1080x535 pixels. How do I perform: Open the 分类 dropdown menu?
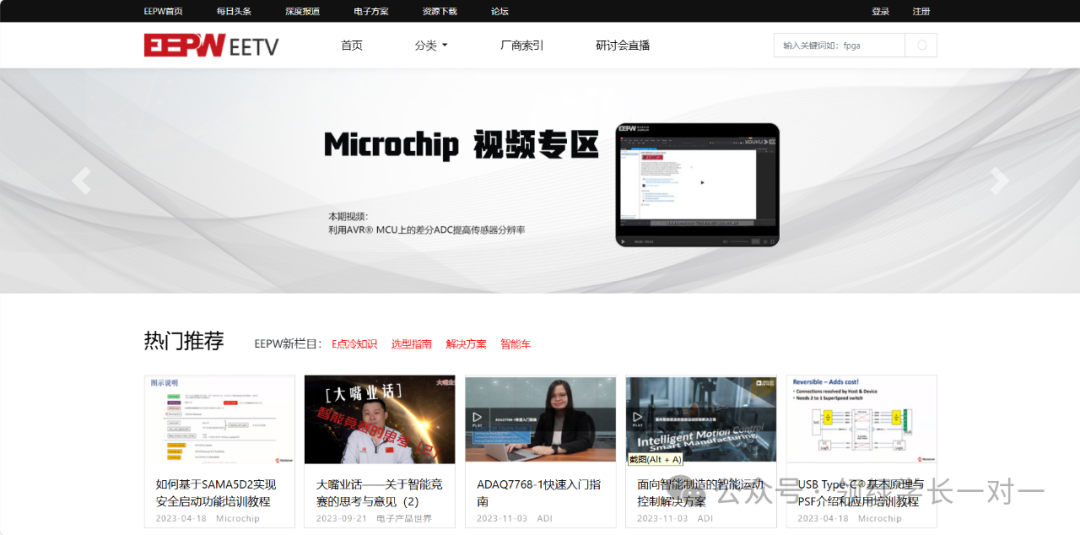[431, 45]
